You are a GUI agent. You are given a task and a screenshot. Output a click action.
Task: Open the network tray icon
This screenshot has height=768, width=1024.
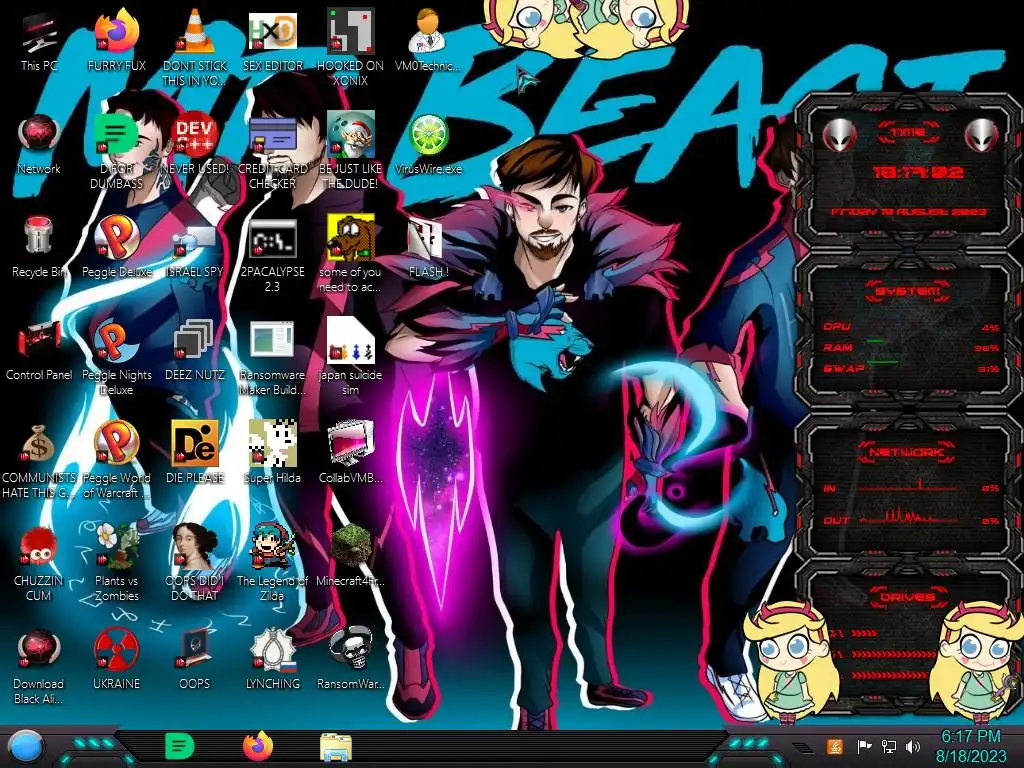(889, 746)
